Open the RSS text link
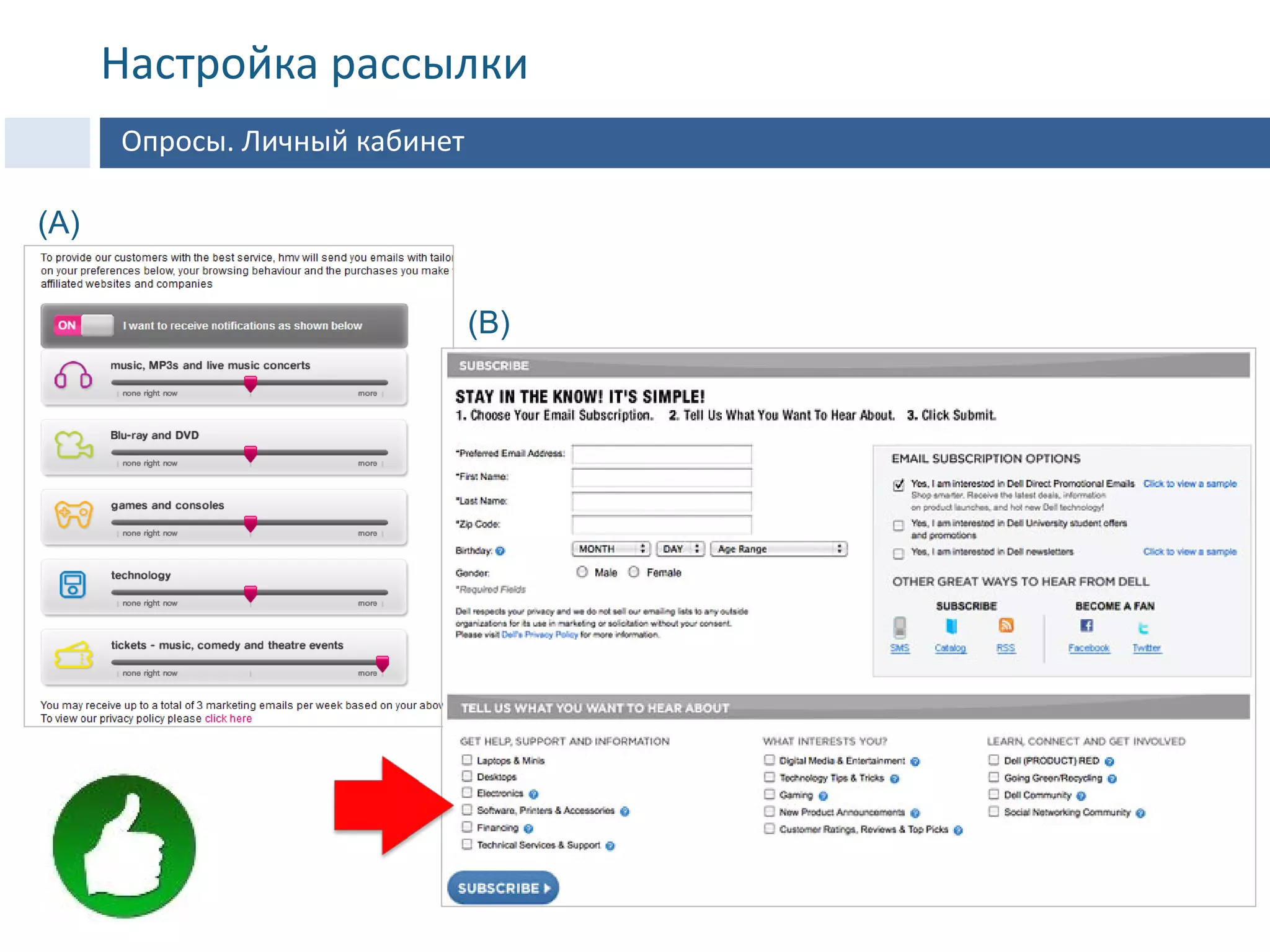This screenshot has height=952, width=1270. [1006, 648]
